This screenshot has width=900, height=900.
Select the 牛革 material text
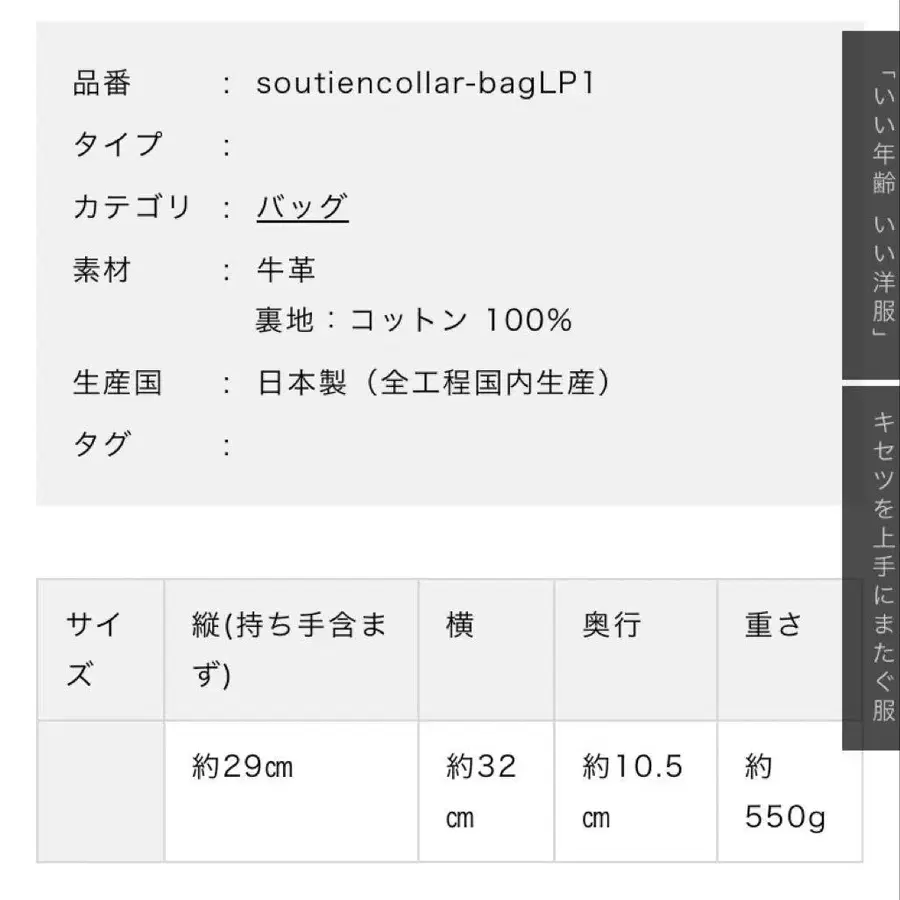286,270
